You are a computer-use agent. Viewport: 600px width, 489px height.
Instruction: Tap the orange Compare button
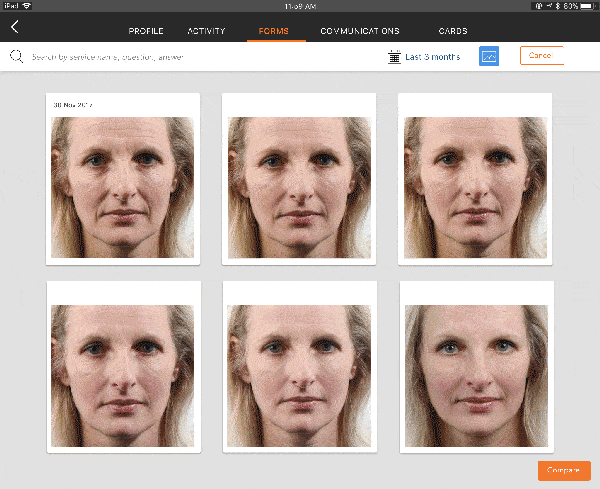pyautogui.click(x=564, y=471)
